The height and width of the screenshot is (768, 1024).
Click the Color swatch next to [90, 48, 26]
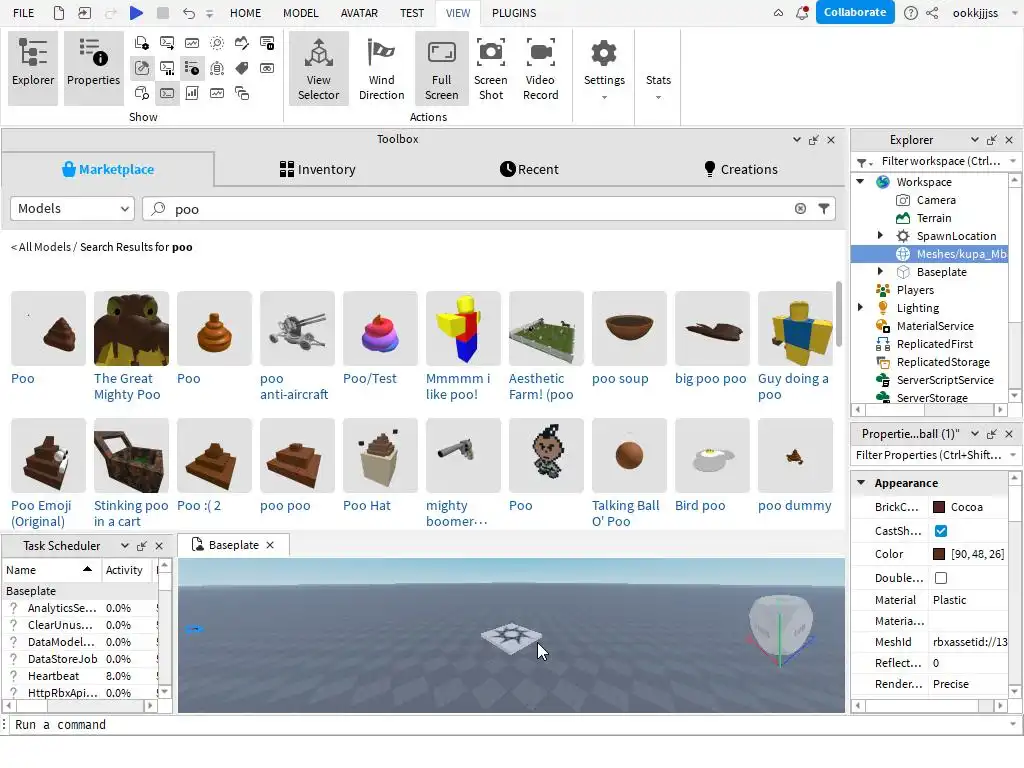click(939, 554)
